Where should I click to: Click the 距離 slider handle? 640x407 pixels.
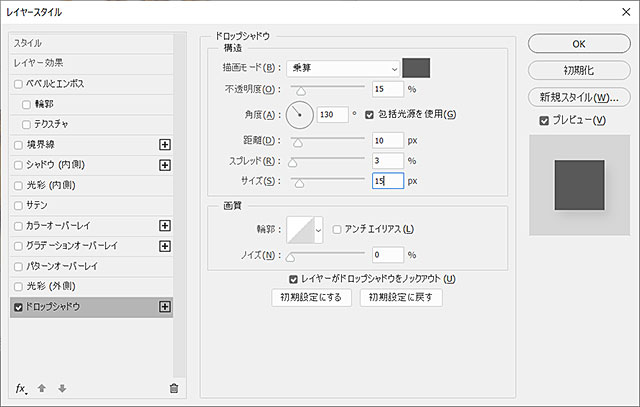tap(298, 143)
